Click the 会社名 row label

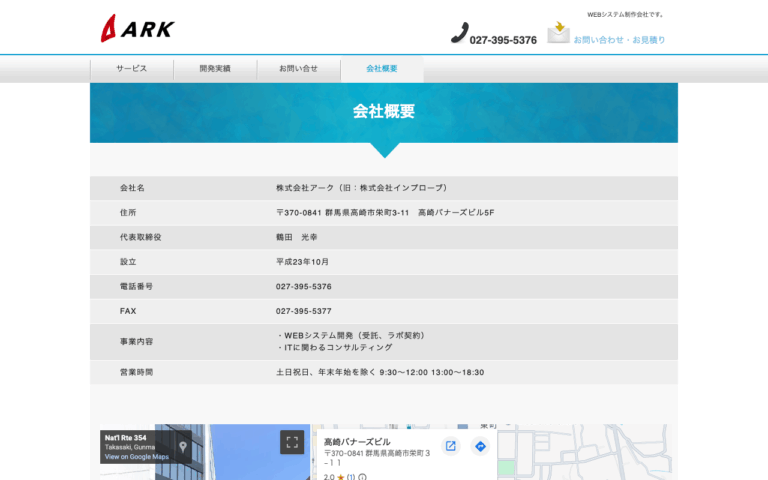(x=132, y=188)
